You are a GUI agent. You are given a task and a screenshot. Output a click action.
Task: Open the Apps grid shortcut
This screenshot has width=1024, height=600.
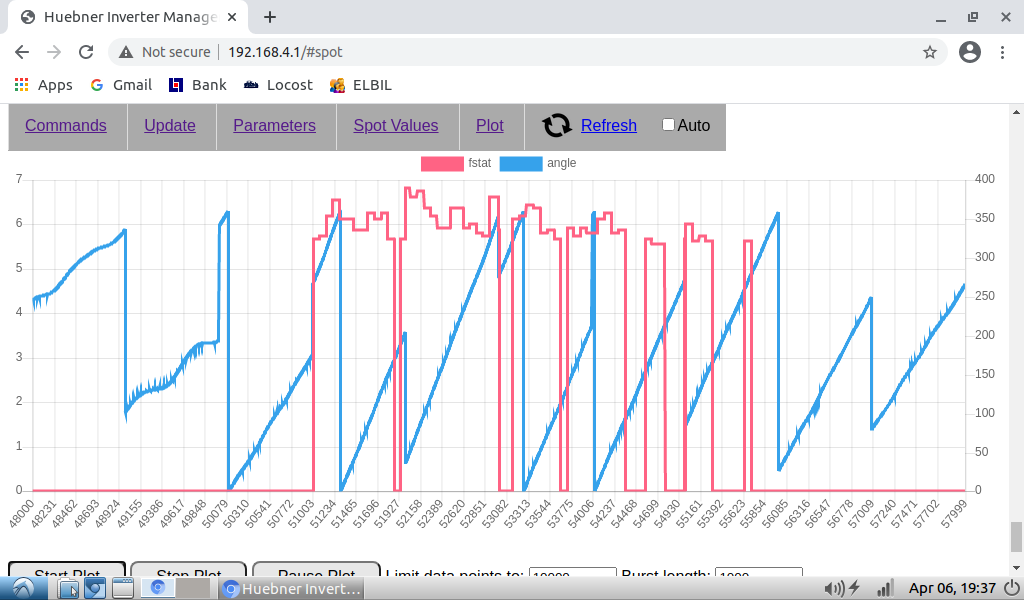(x=43, y=85)
